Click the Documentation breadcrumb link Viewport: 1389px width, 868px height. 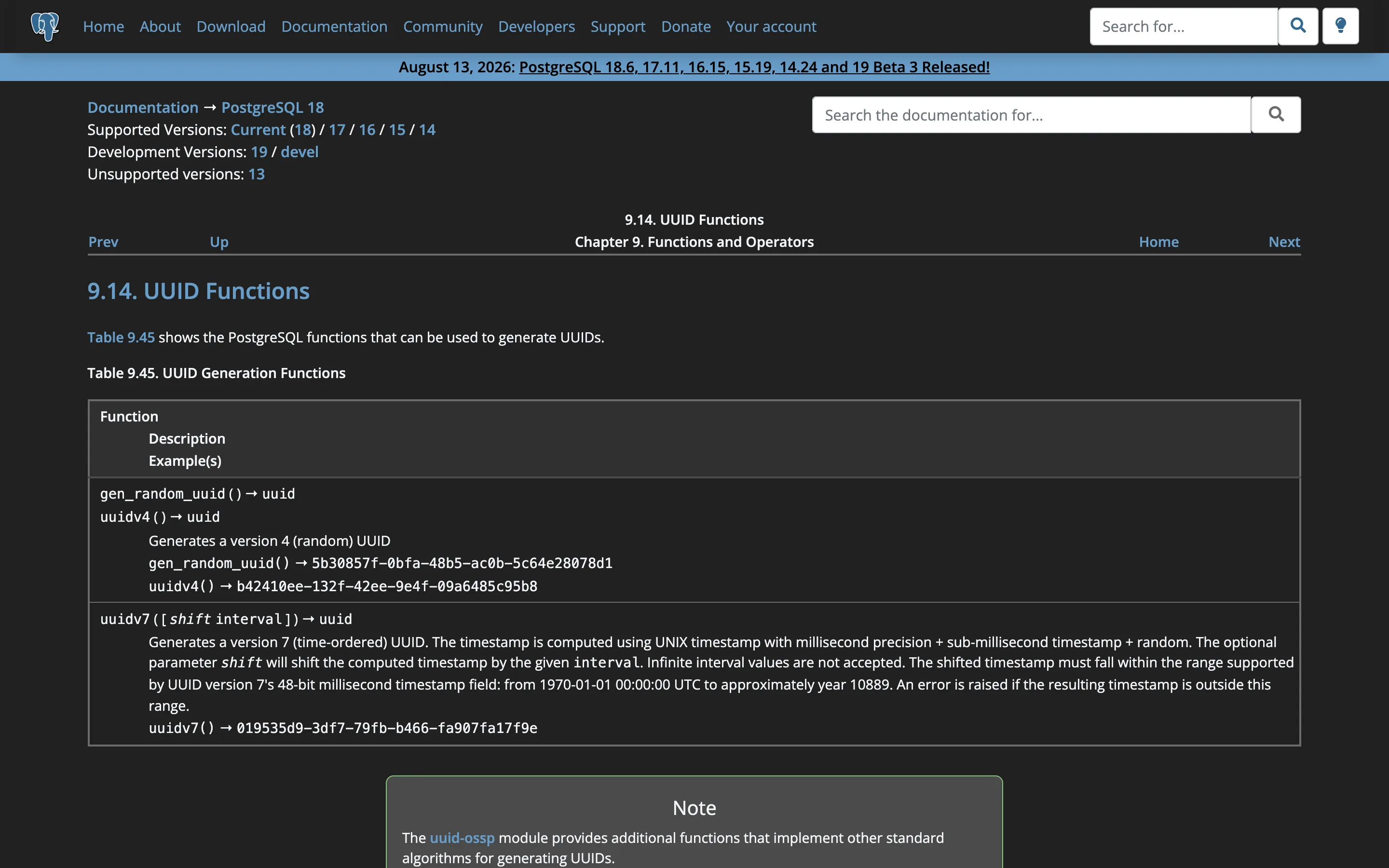point(143,108)
